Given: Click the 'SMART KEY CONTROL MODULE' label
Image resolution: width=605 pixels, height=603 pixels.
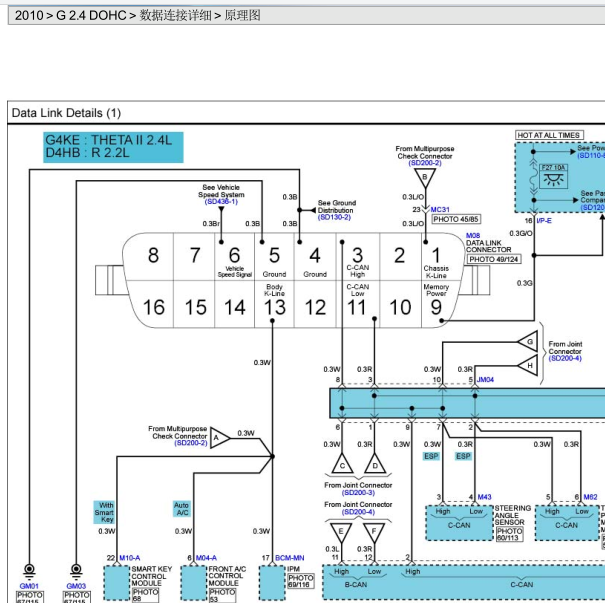Looking at the screenshot, I should tap(151, 576).
